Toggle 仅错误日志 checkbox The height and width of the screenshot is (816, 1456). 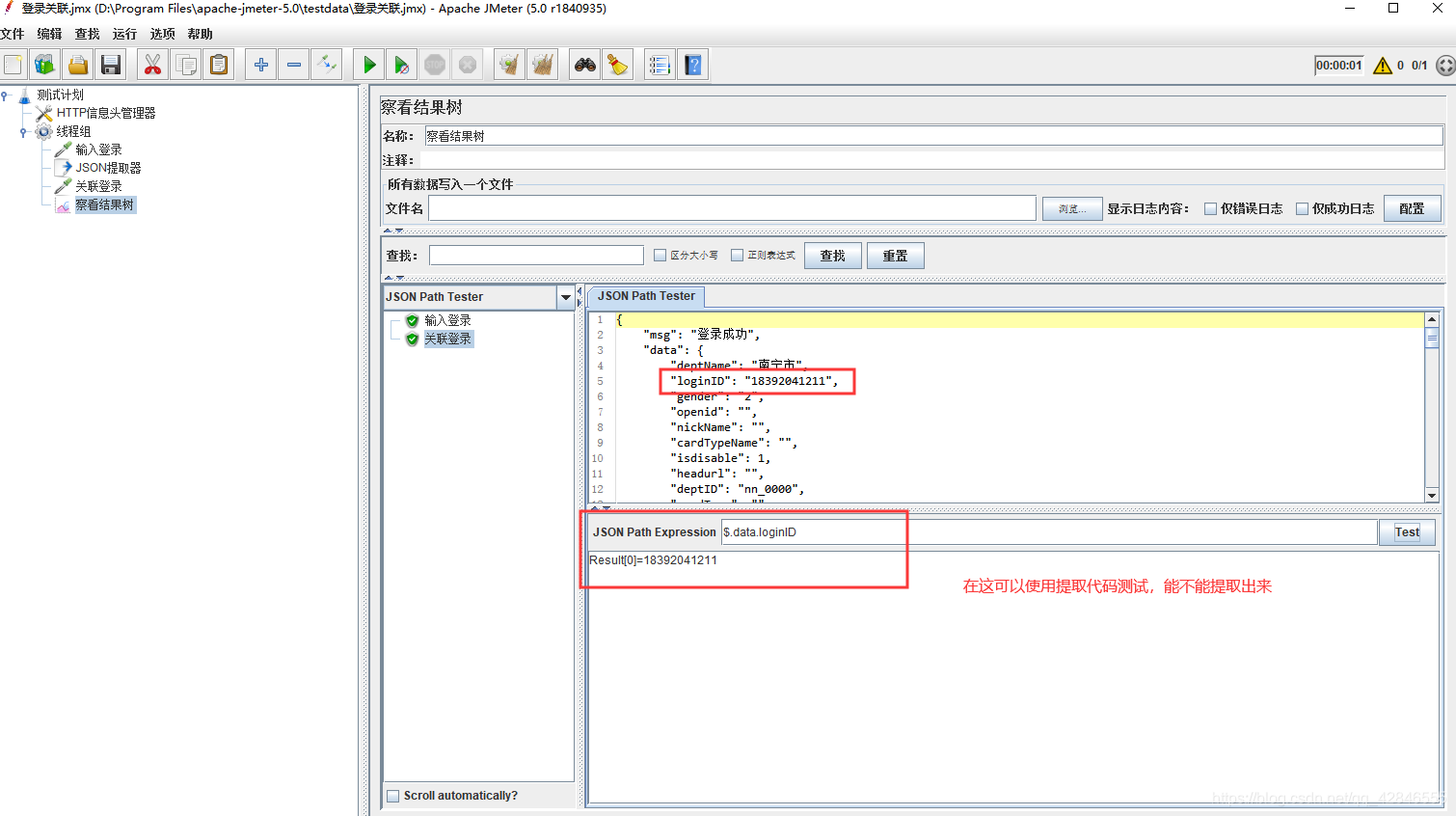pyautogui.click(x=1211, y=208)
